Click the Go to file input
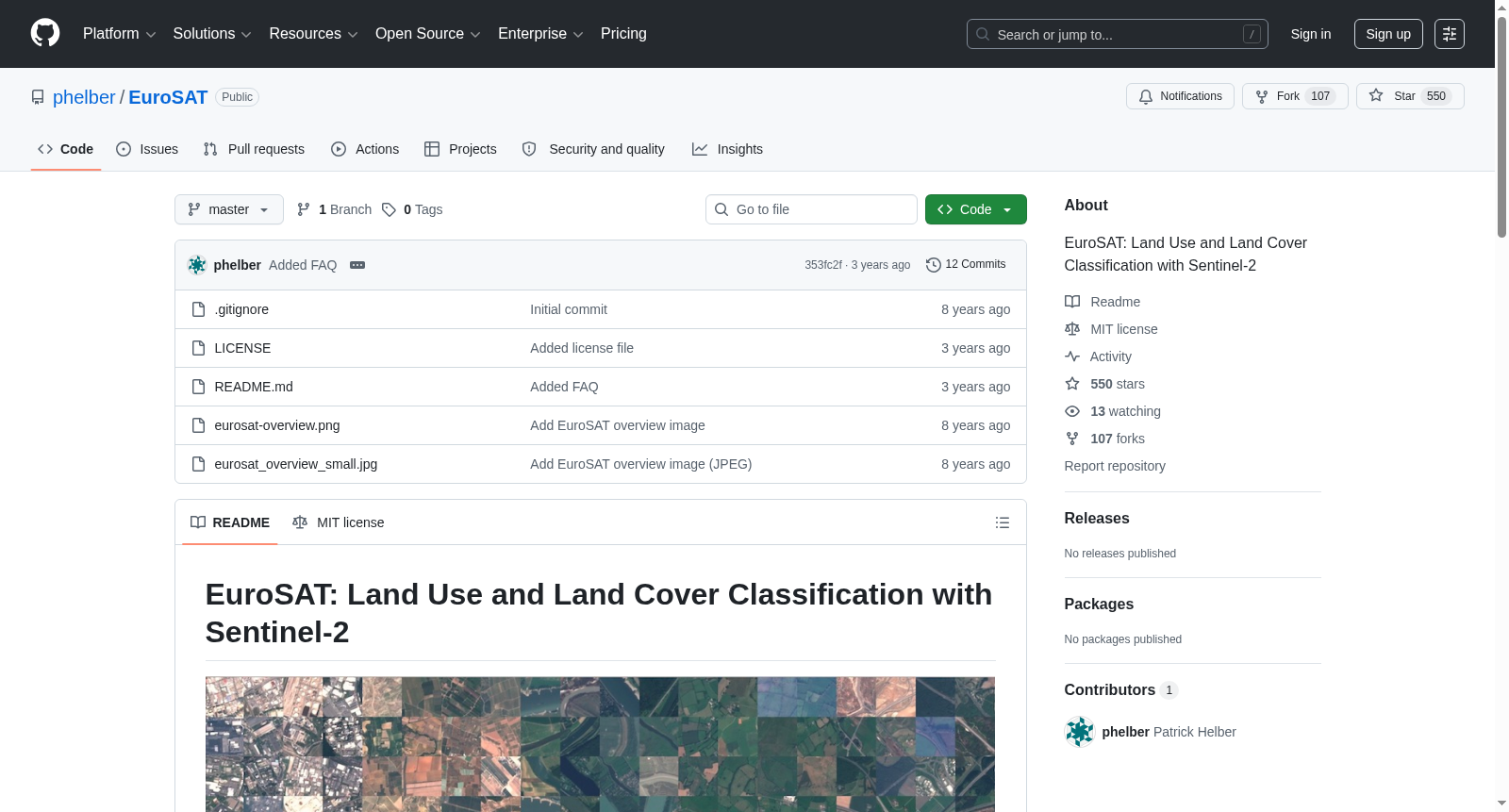The height and width of the screenshot is (812, 1509). 811,209
